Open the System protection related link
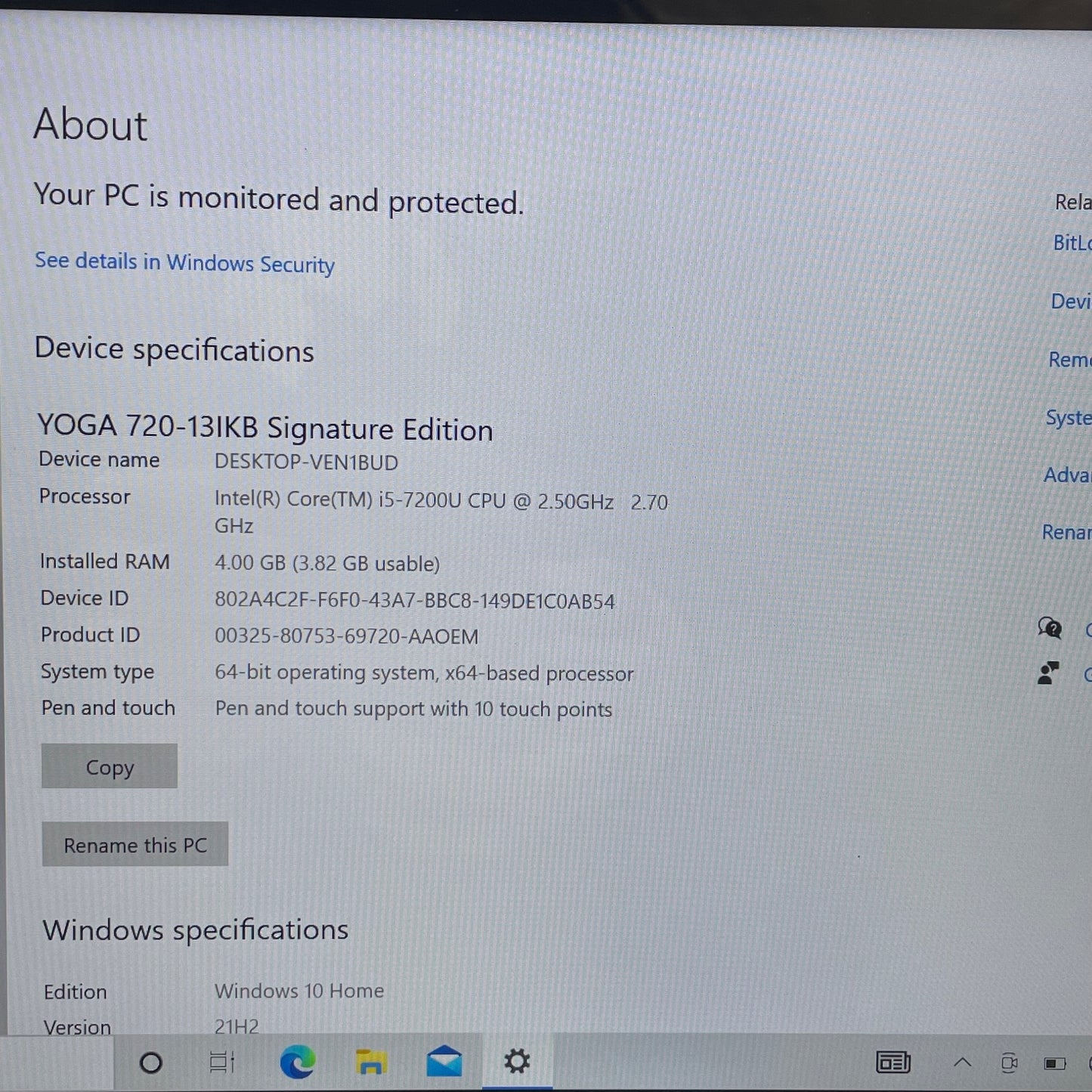Screen dimensions: 1092x1092 [x=1068, y=418]
